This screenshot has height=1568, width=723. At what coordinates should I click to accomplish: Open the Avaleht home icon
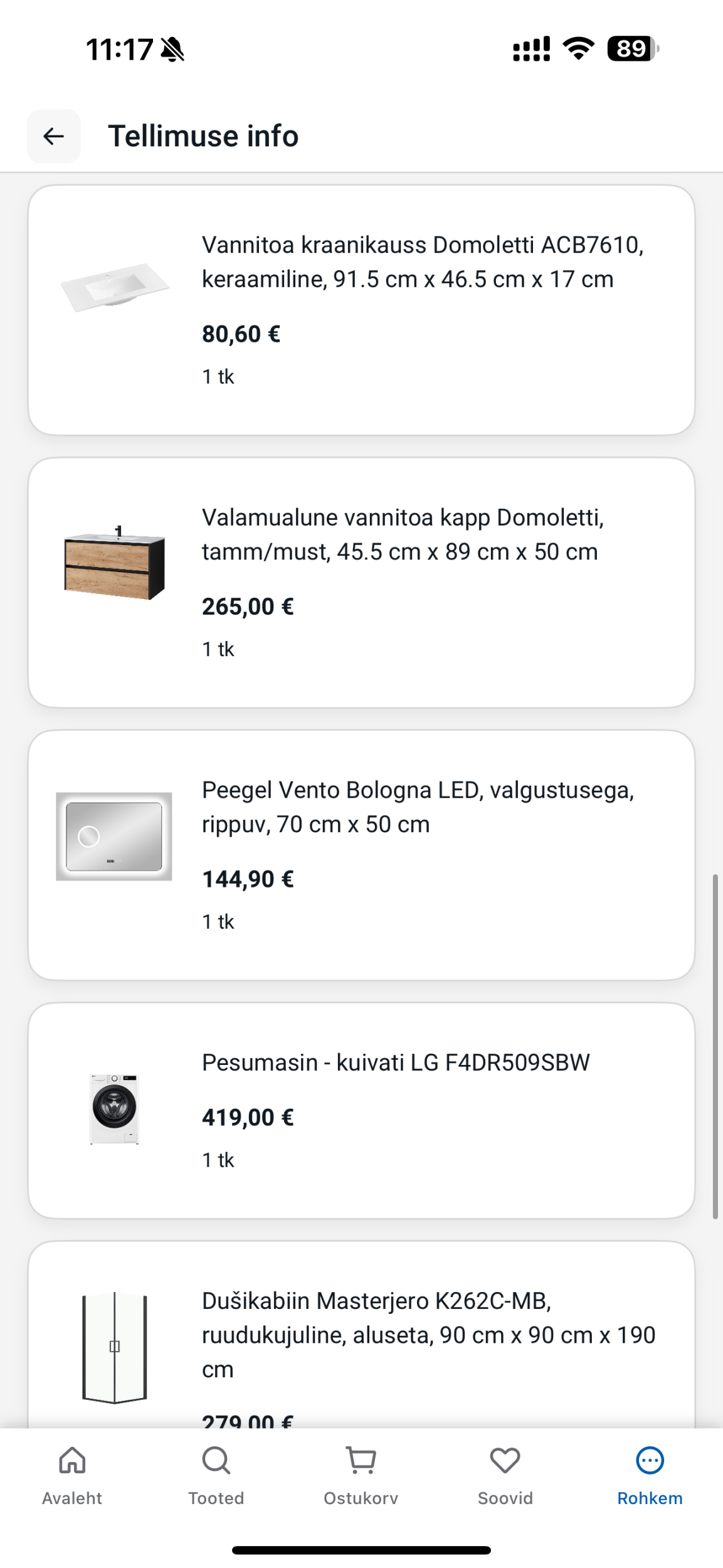pos(72,1460)
